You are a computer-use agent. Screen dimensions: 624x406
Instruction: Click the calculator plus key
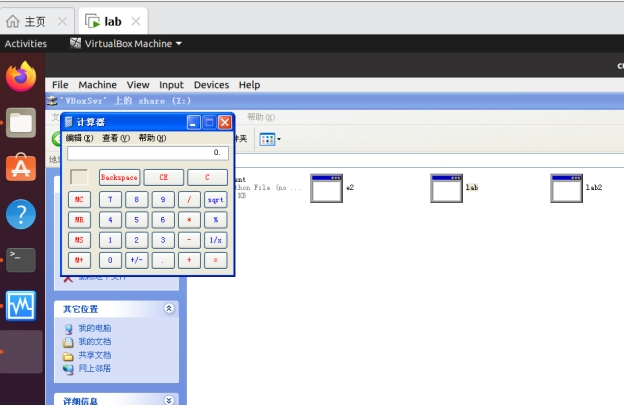coord(189,260)
